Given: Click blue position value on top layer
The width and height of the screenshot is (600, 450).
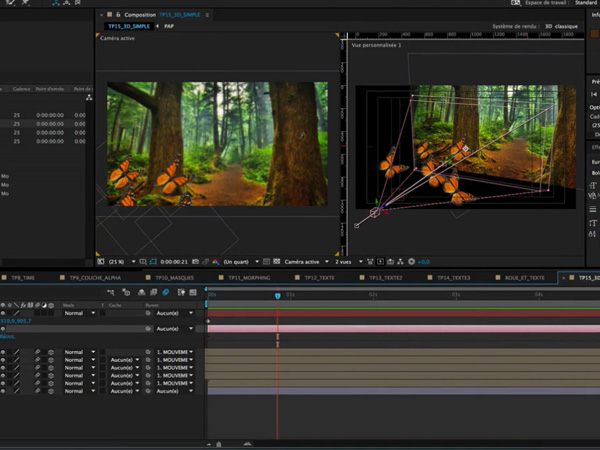Looking at the screenshot, I should 16,321.
